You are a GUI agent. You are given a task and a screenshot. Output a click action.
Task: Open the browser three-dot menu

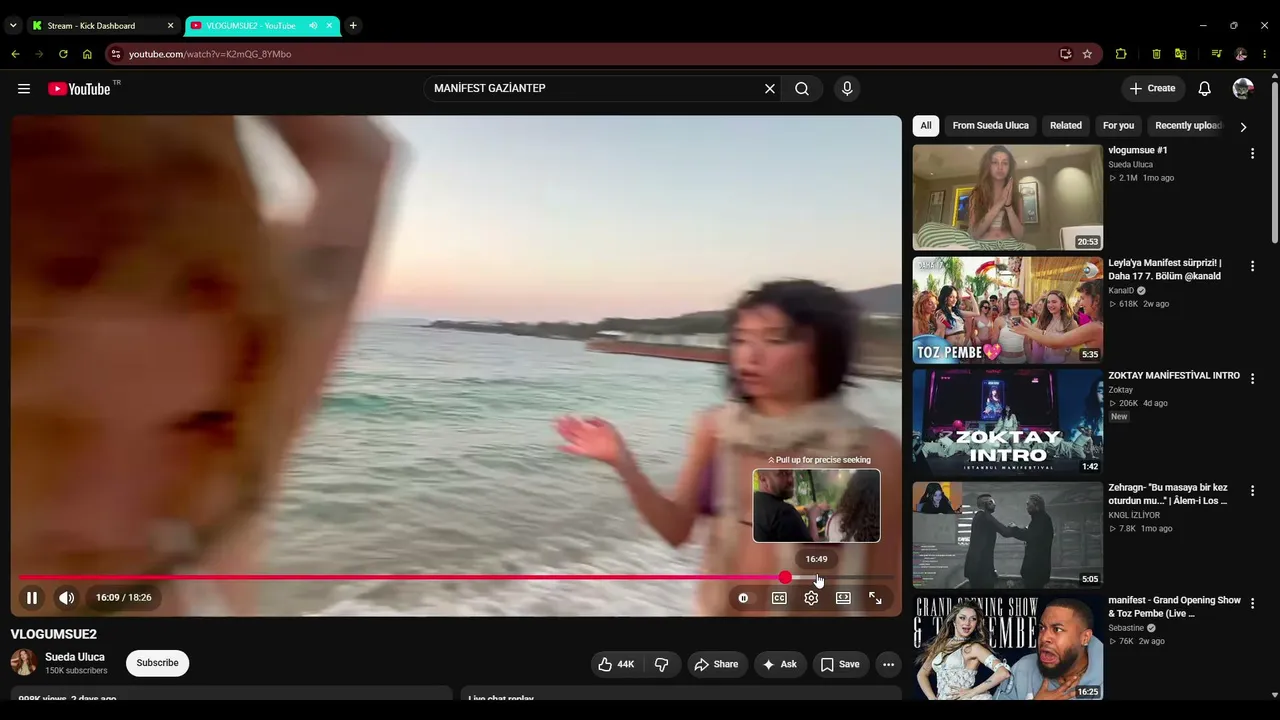tap(1265, 54)
